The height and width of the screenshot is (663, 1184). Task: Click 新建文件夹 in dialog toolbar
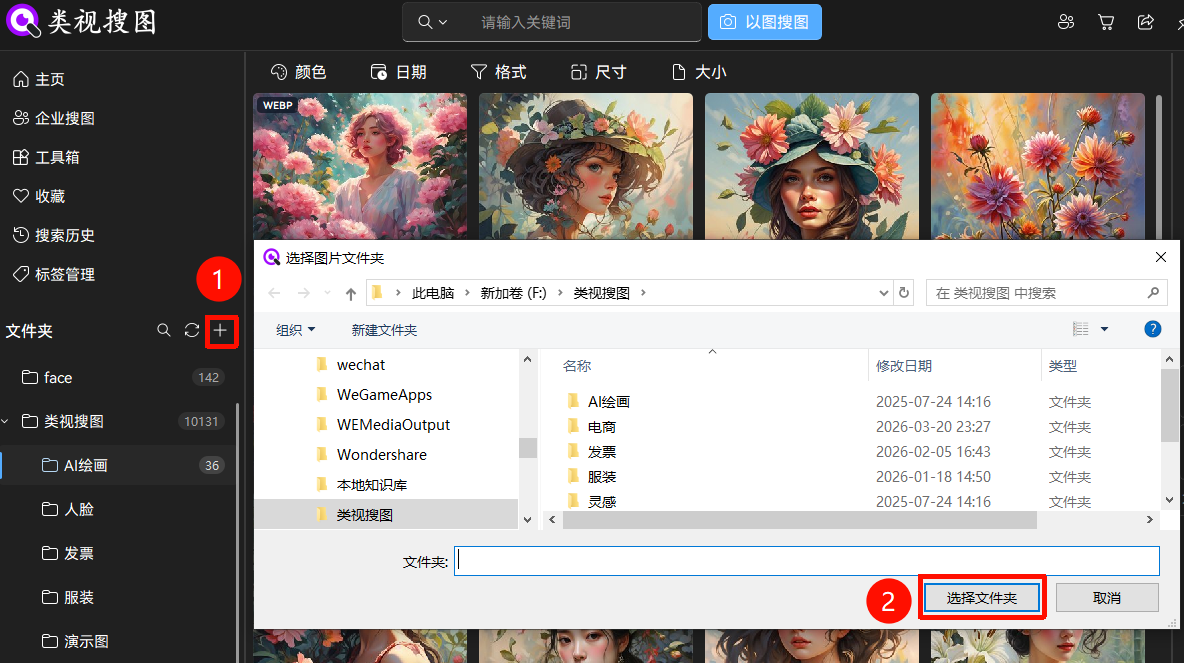[384, 330]
